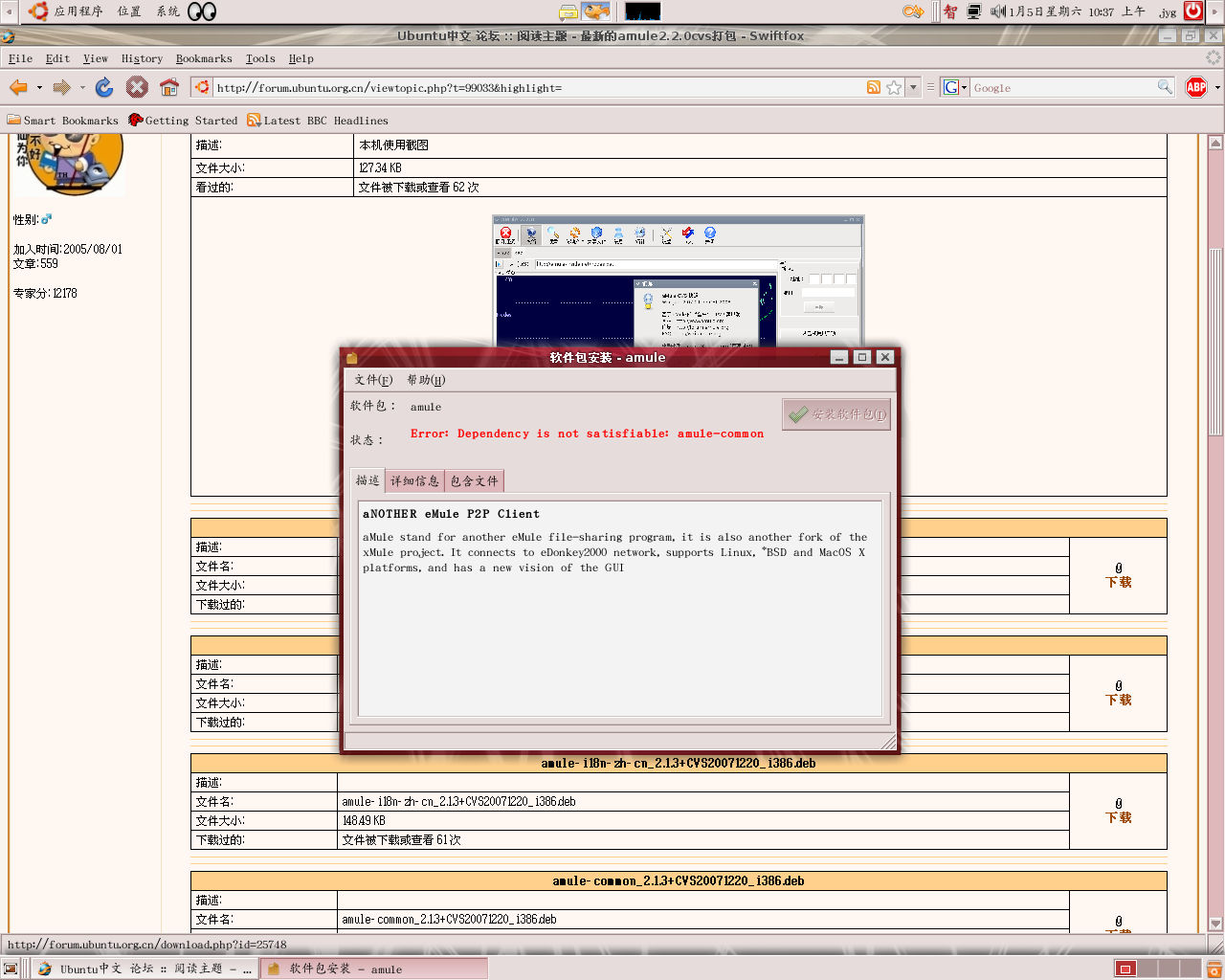Click the system monitor graph applet
Screen dimensions: 1225x980
click(x=642, y=11)
